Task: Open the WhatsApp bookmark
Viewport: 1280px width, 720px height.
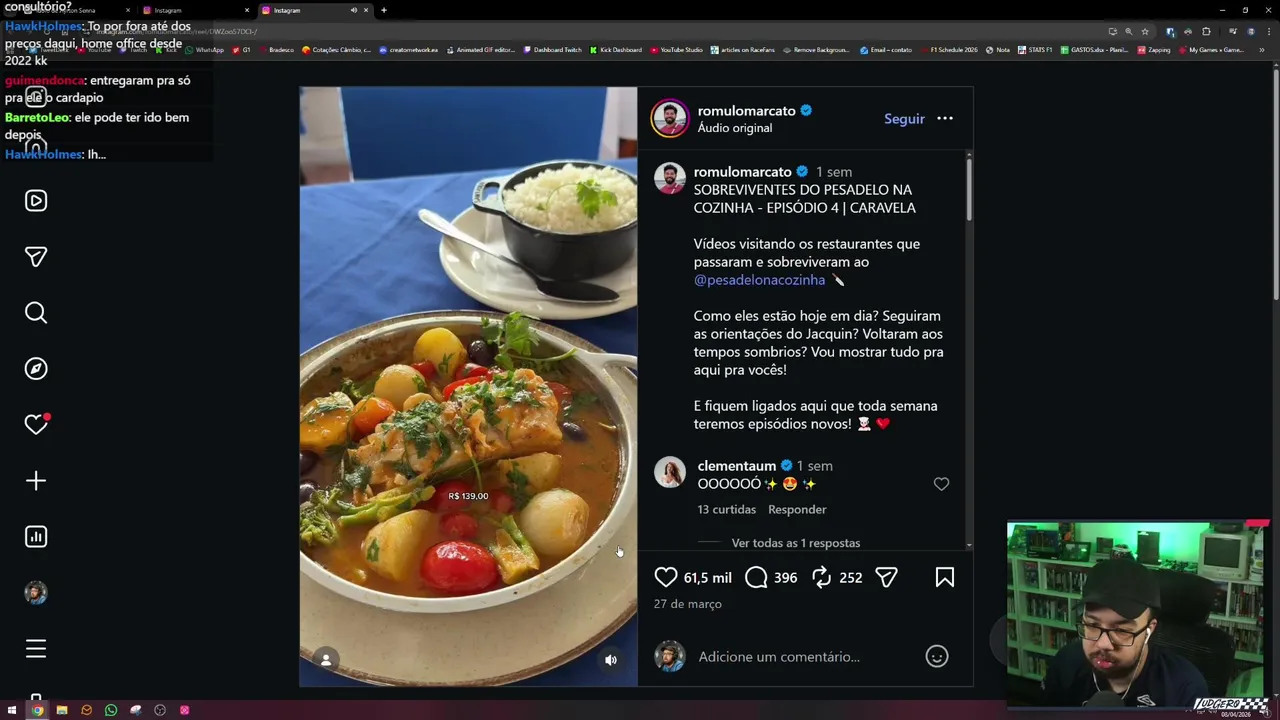Action: pyautogui.click(x=205, y=50)
